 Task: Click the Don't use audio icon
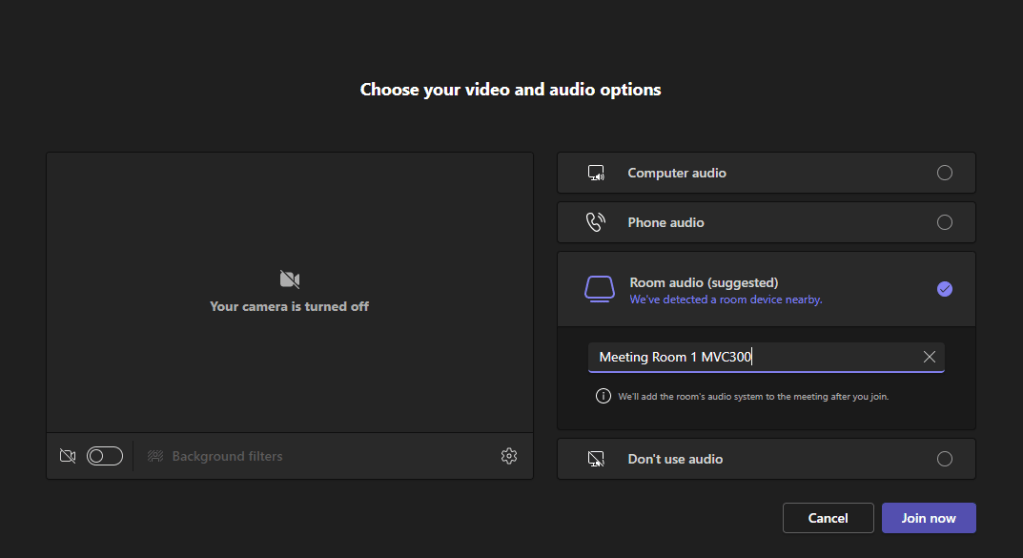coord(596,459)
